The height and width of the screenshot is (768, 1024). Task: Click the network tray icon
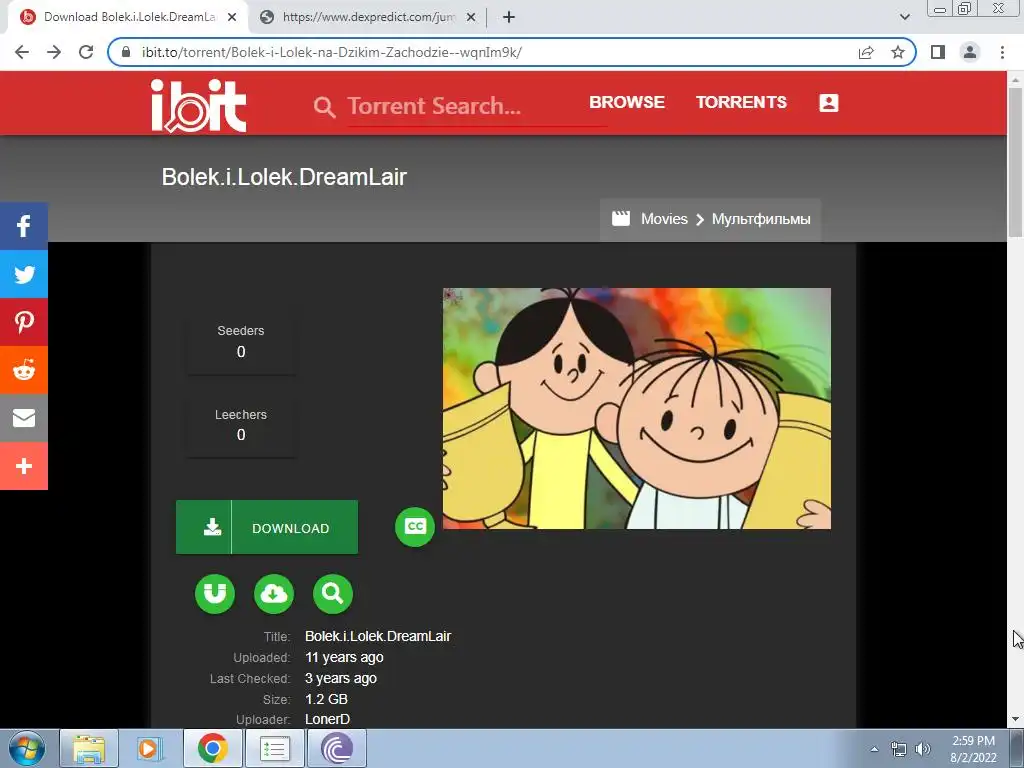pyautogui.click(x=899, y=749)
